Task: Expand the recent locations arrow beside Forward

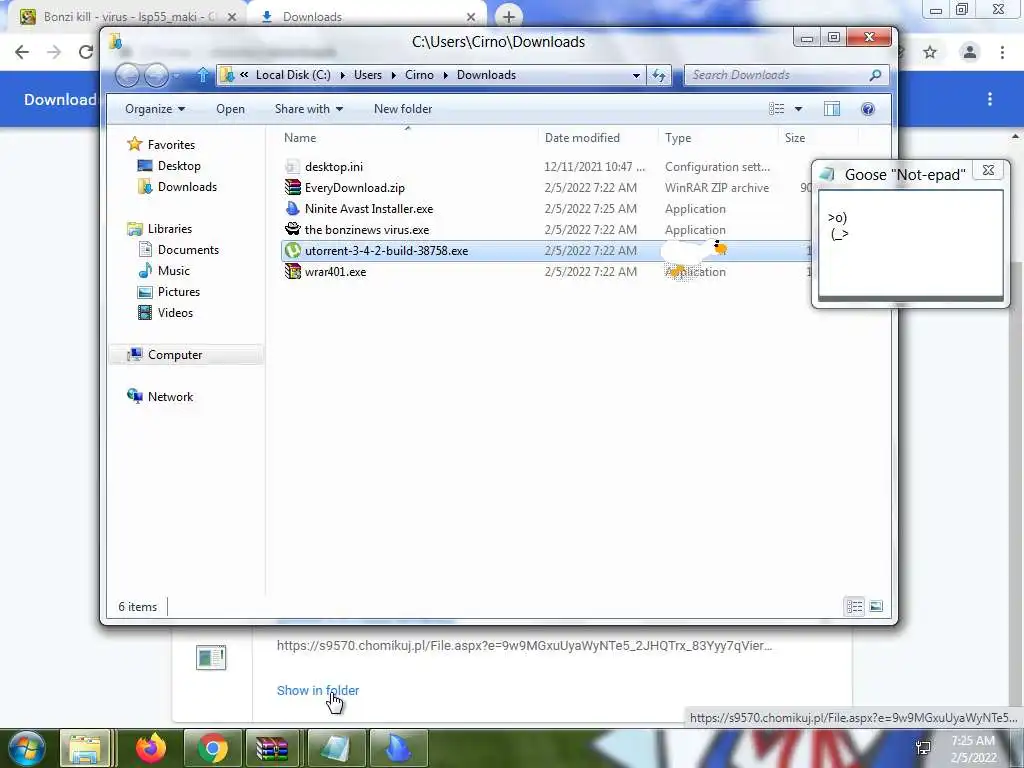Action: click(176, 76)
